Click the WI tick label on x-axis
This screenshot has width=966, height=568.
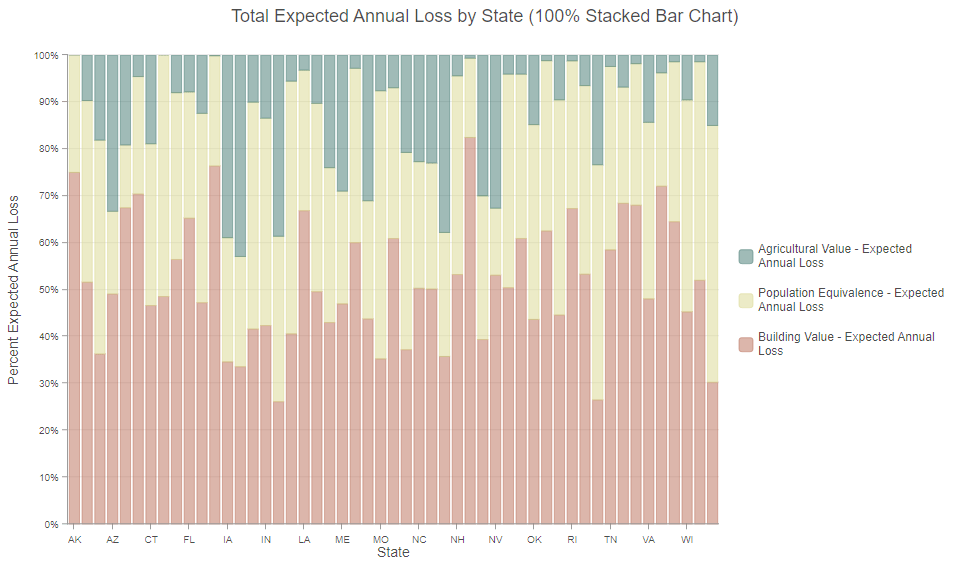click(687, 540)
